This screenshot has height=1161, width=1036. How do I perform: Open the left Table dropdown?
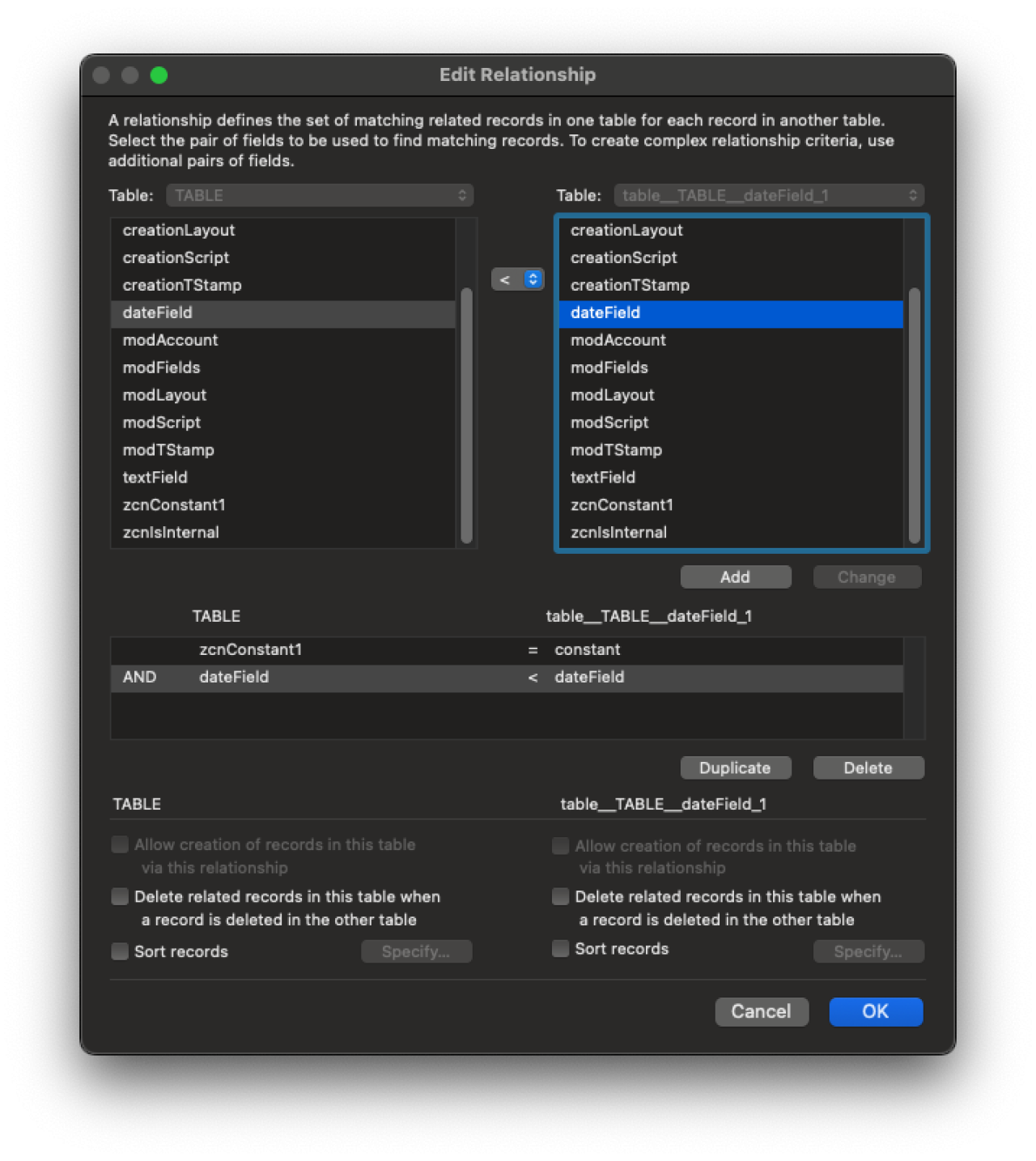(319, 195)
